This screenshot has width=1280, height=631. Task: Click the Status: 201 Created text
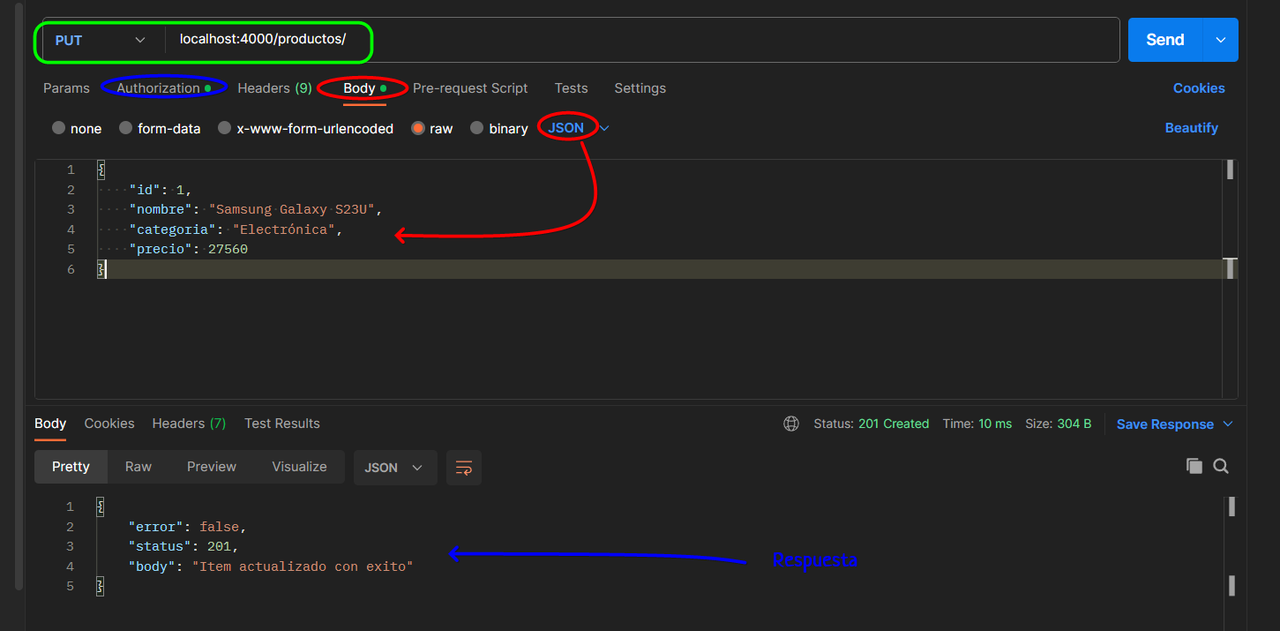pos(871,424)
